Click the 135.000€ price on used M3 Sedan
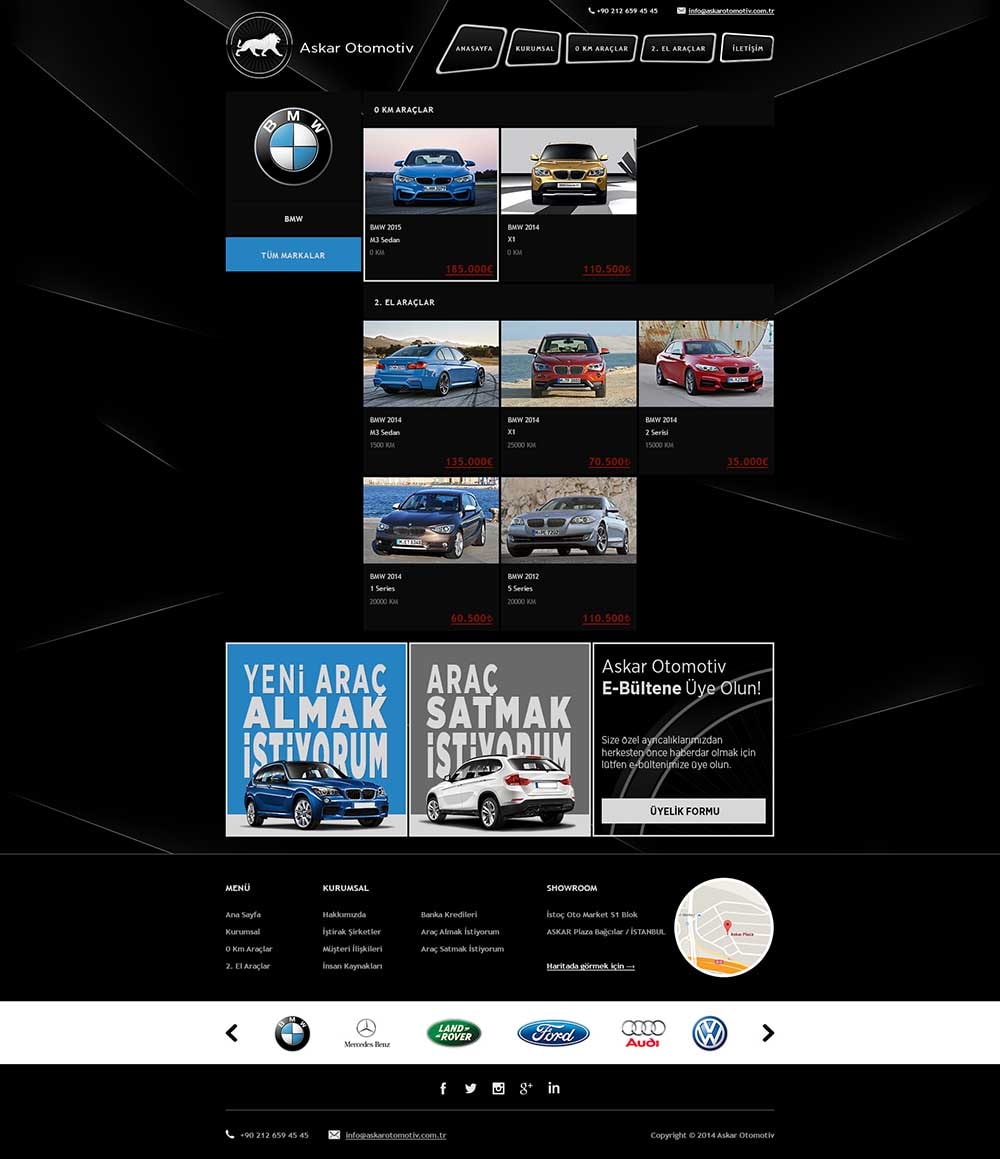The image size is (1000, 1159). [469, 462]
